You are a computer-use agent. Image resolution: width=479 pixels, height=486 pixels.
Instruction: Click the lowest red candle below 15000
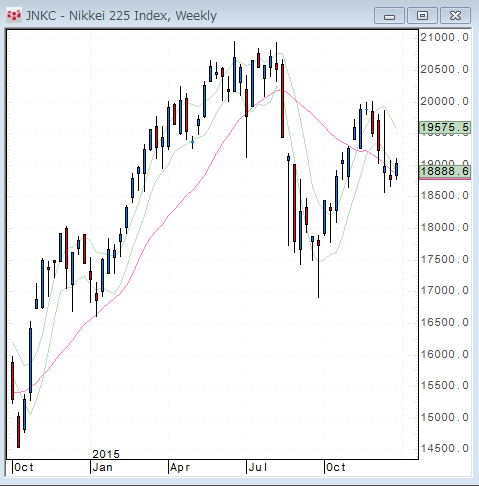18,431
